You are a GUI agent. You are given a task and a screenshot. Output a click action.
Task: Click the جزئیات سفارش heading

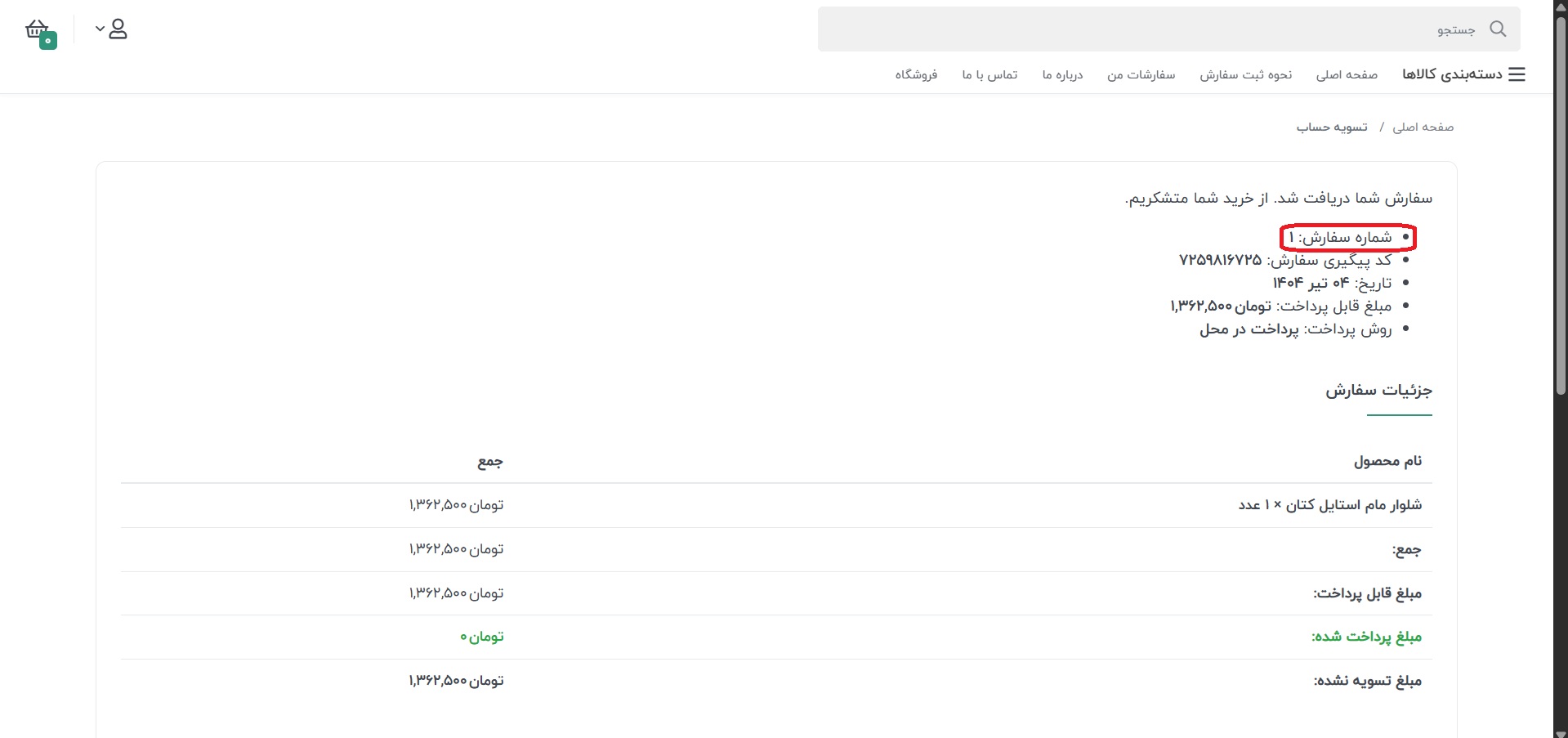point(1378,391)
